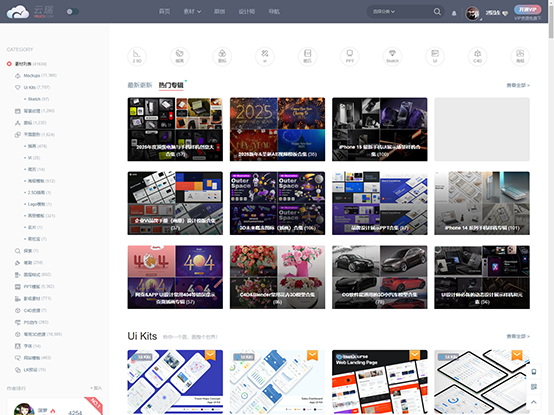Open 设计师 in the top navigation
Screen dimensions: 554x415
[247, 12]
